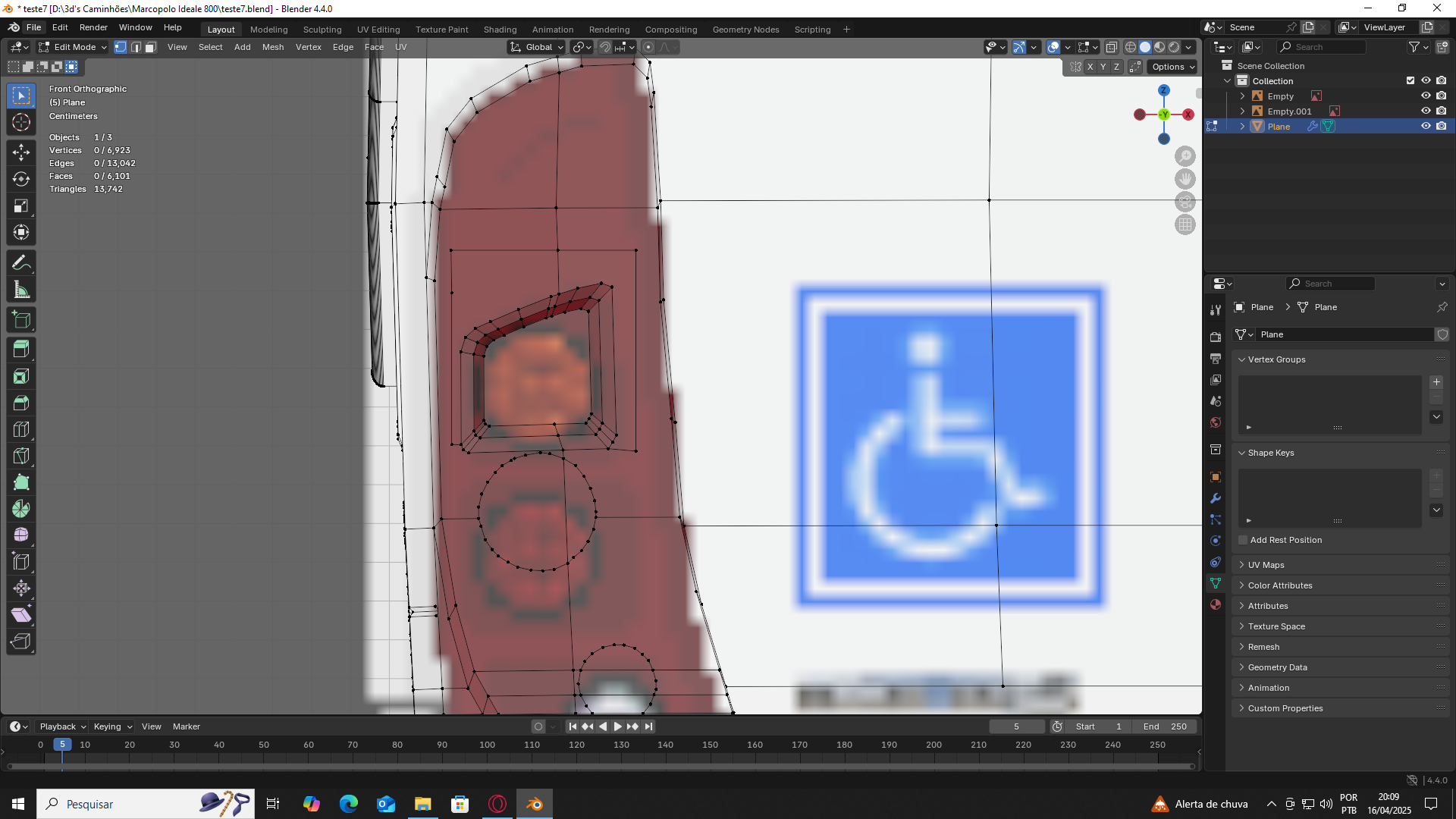Activate the Knife tool

point(21,456)
